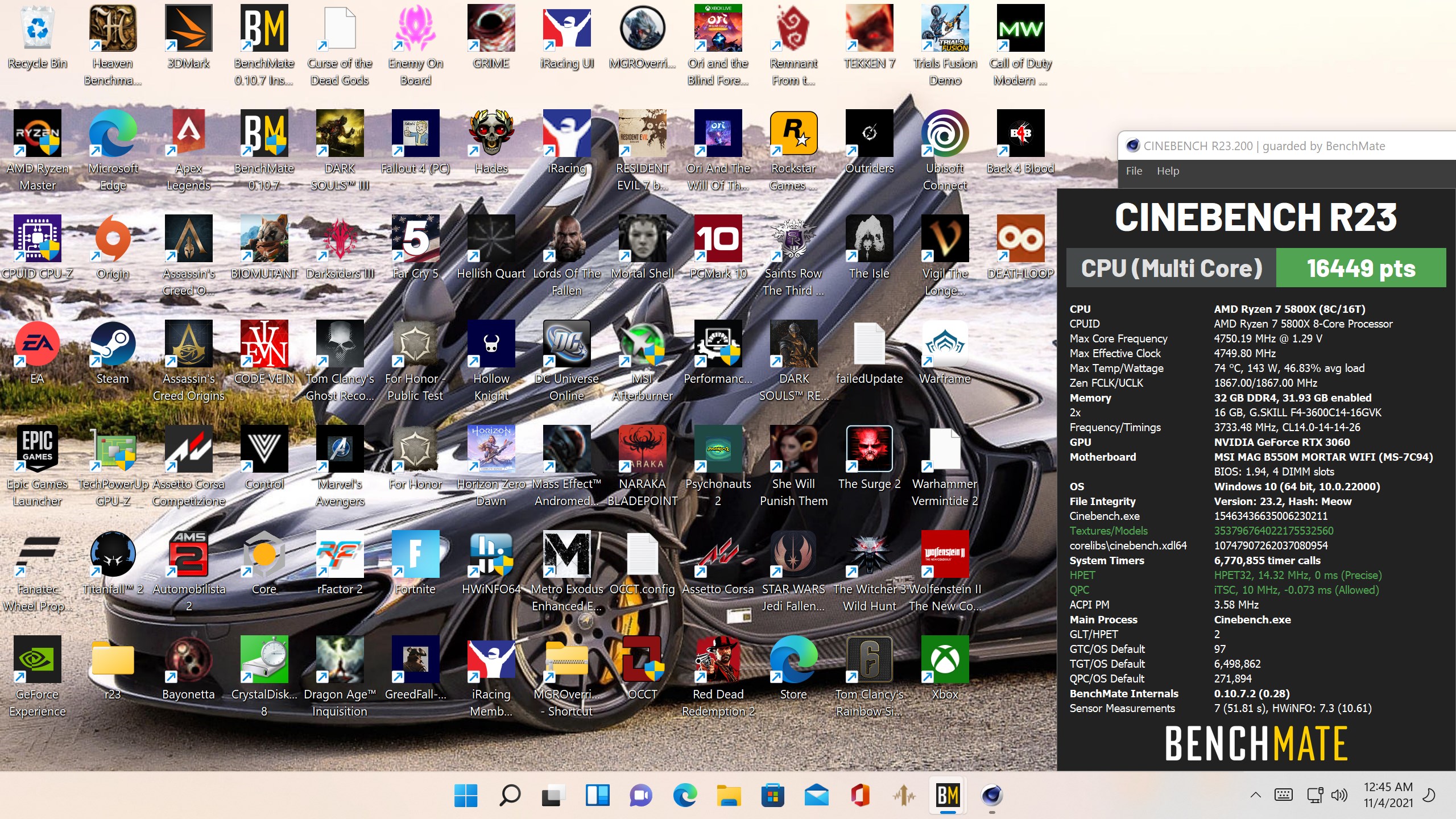Open the OCCT.config file
This screenshot has width=1456, height=819.
[643, 564]
